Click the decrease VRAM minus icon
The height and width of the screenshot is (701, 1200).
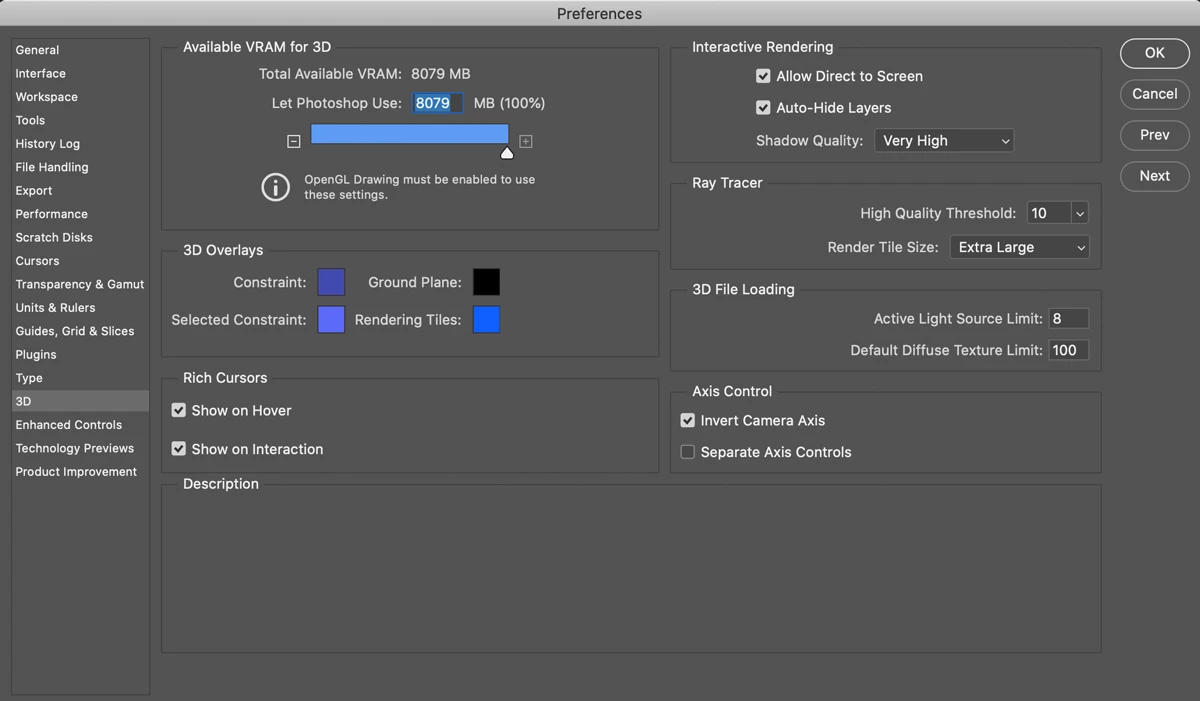point(293,142)
